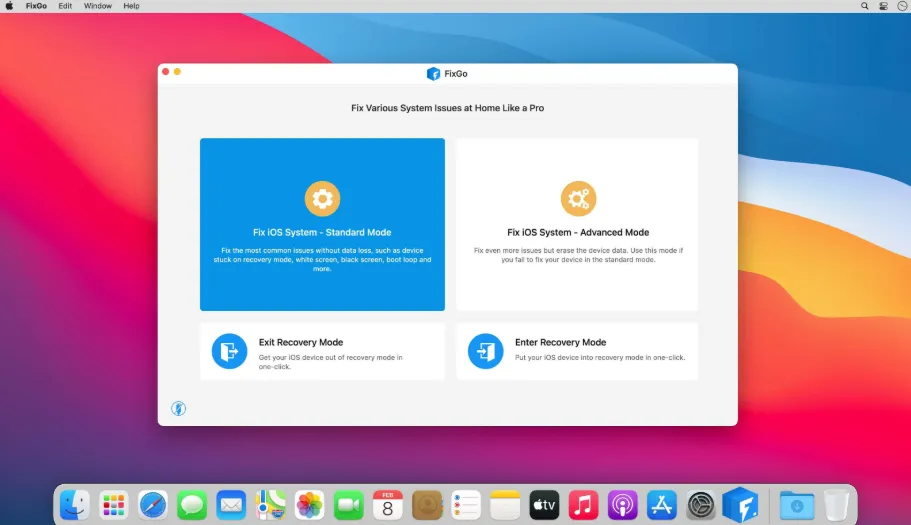The width and height of the screenshot is (911, 525).
Task: Open Podcasts from the Dock
Action: (x=623, y=505)
